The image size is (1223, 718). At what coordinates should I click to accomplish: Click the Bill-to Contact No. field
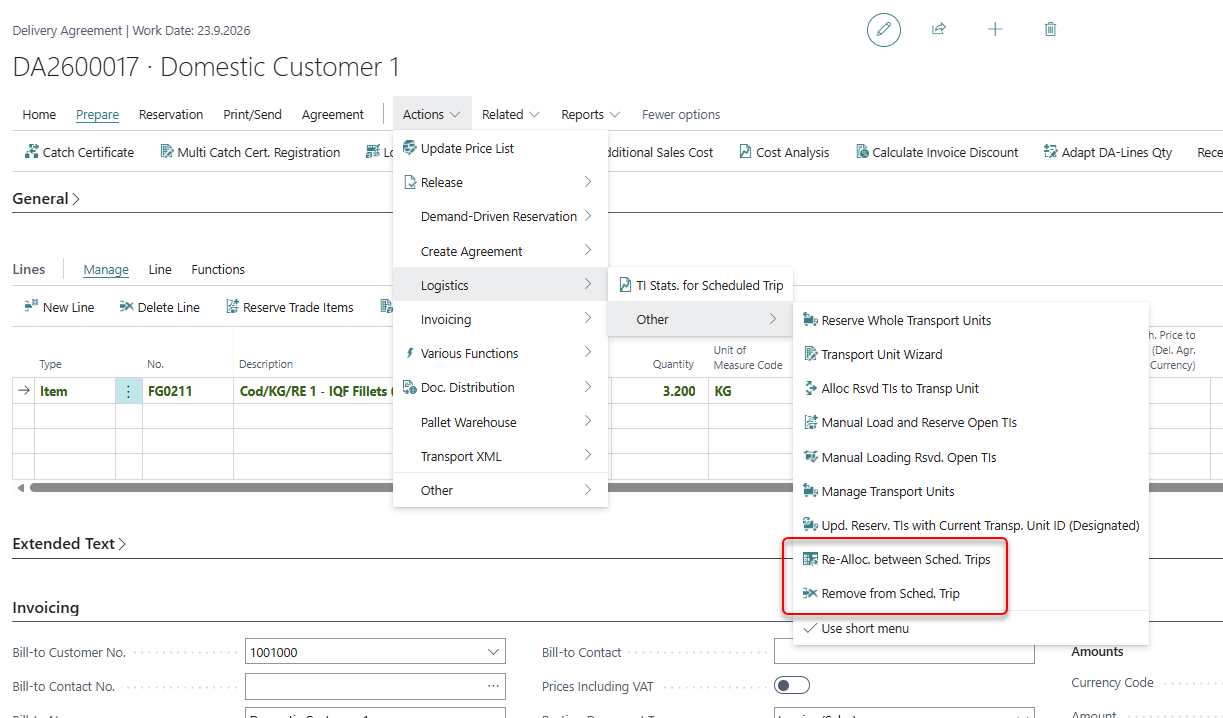375,686
